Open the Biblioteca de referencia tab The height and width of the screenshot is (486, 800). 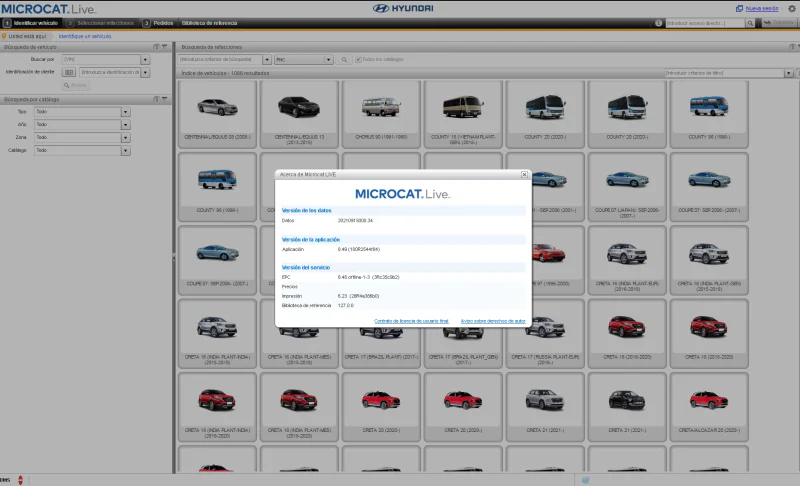coord(208,22)
